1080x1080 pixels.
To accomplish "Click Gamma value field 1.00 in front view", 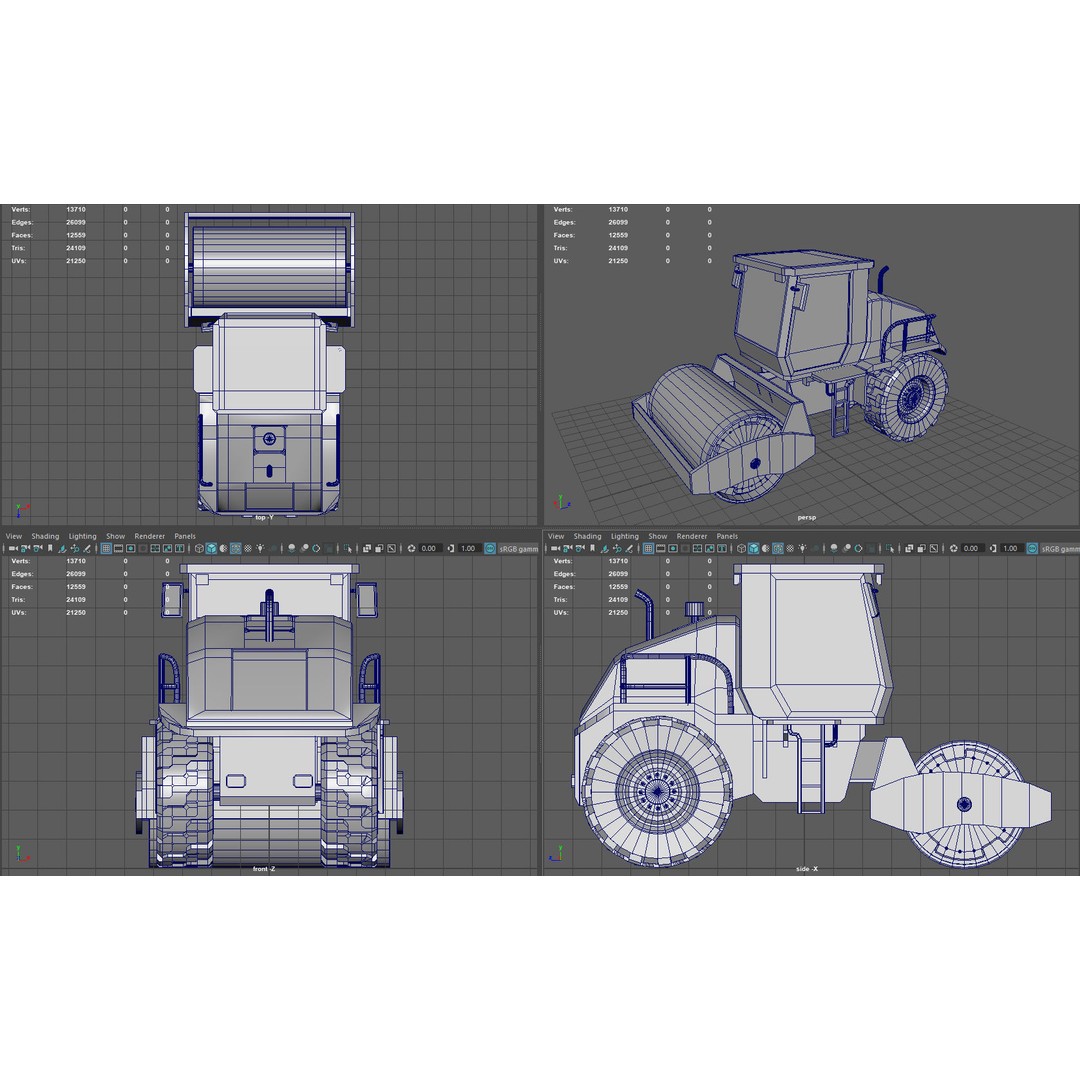I will click(x=469, y=548).
